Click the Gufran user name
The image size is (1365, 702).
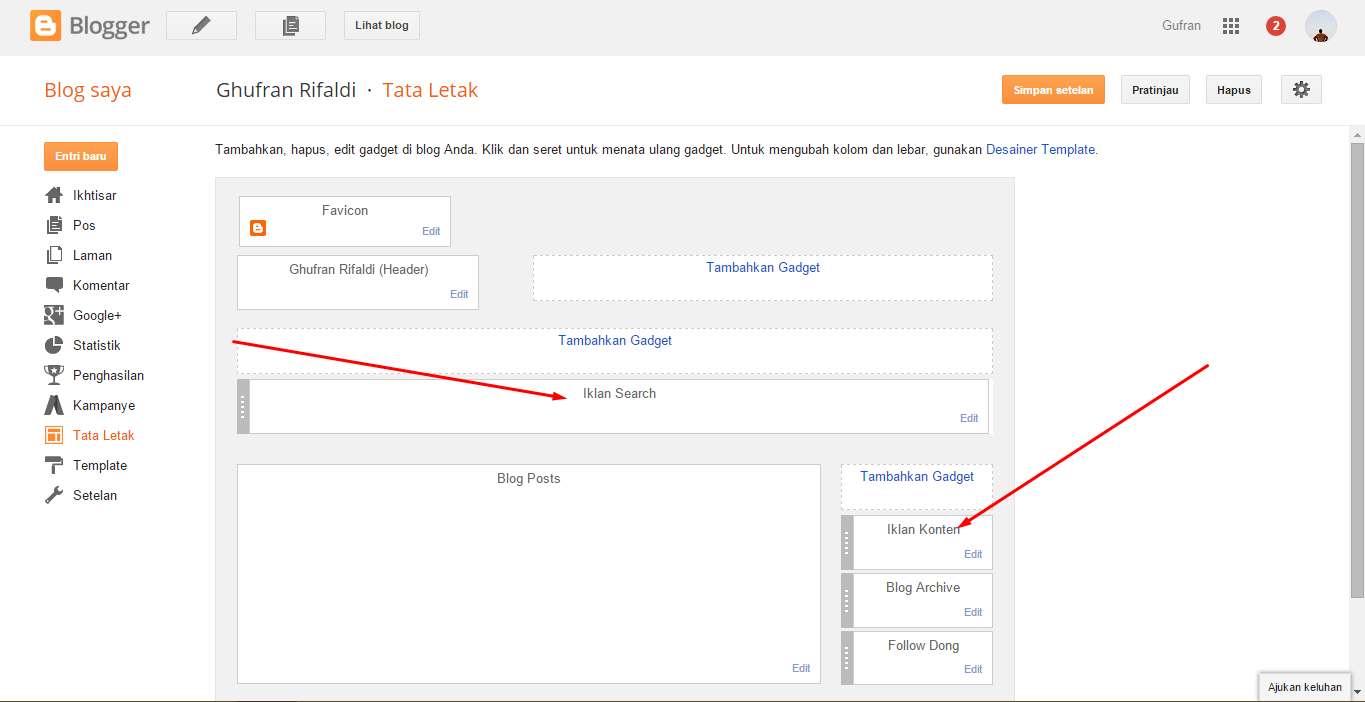click(1181, 26)
